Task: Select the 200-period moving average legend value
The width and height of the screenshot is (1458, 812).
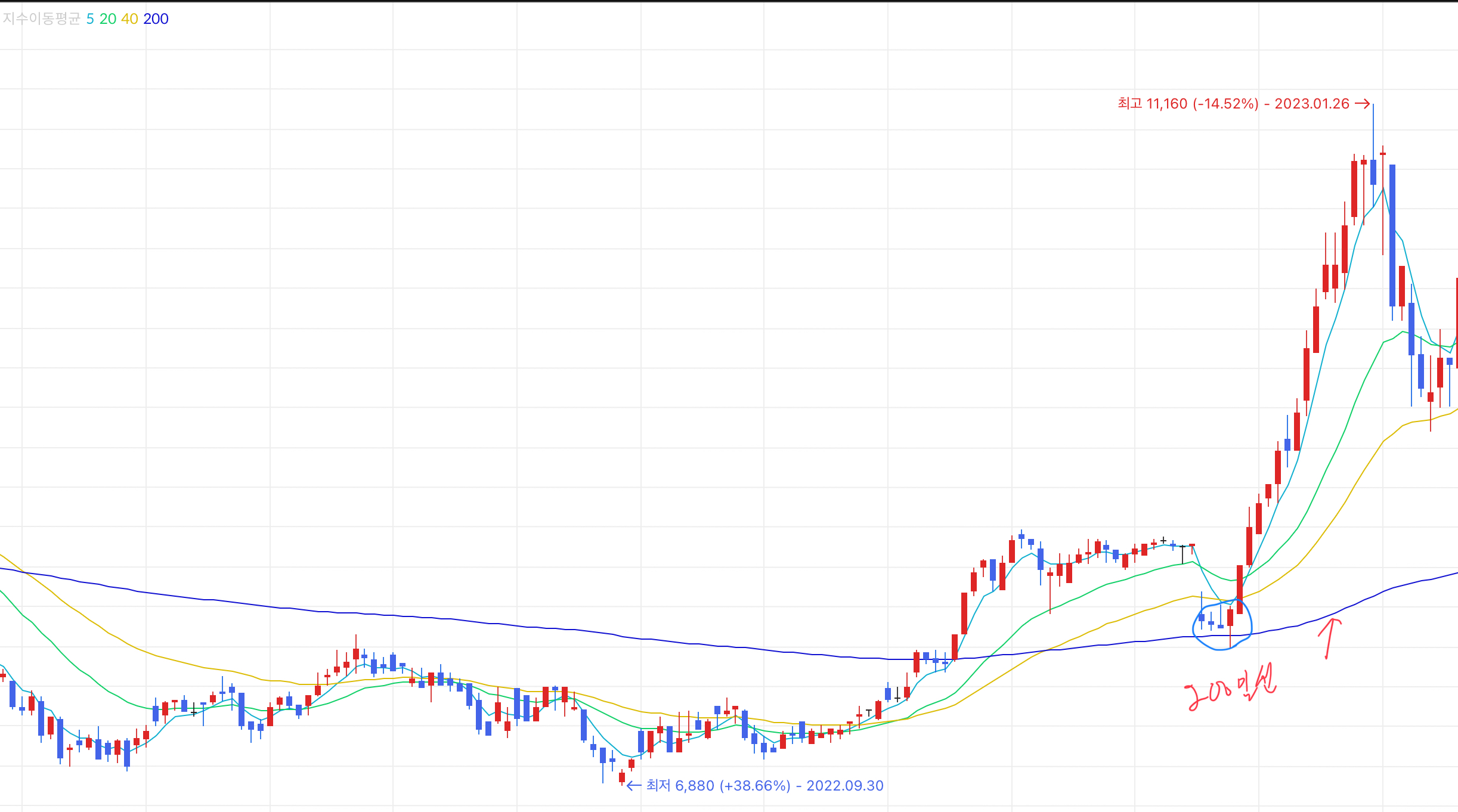Action: (156, 19)
